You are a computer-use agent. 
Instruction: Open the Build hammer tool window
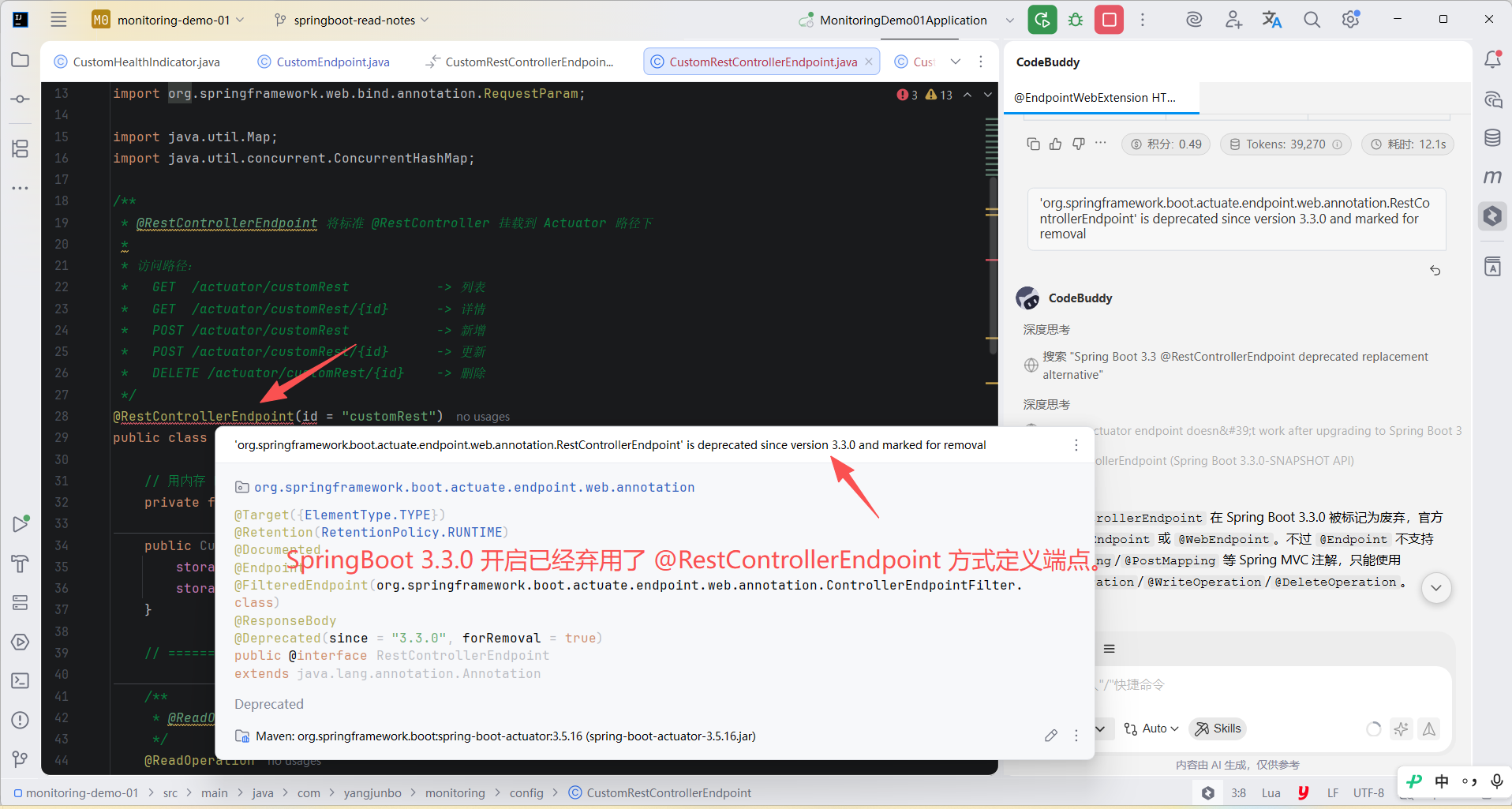[21, 564]
